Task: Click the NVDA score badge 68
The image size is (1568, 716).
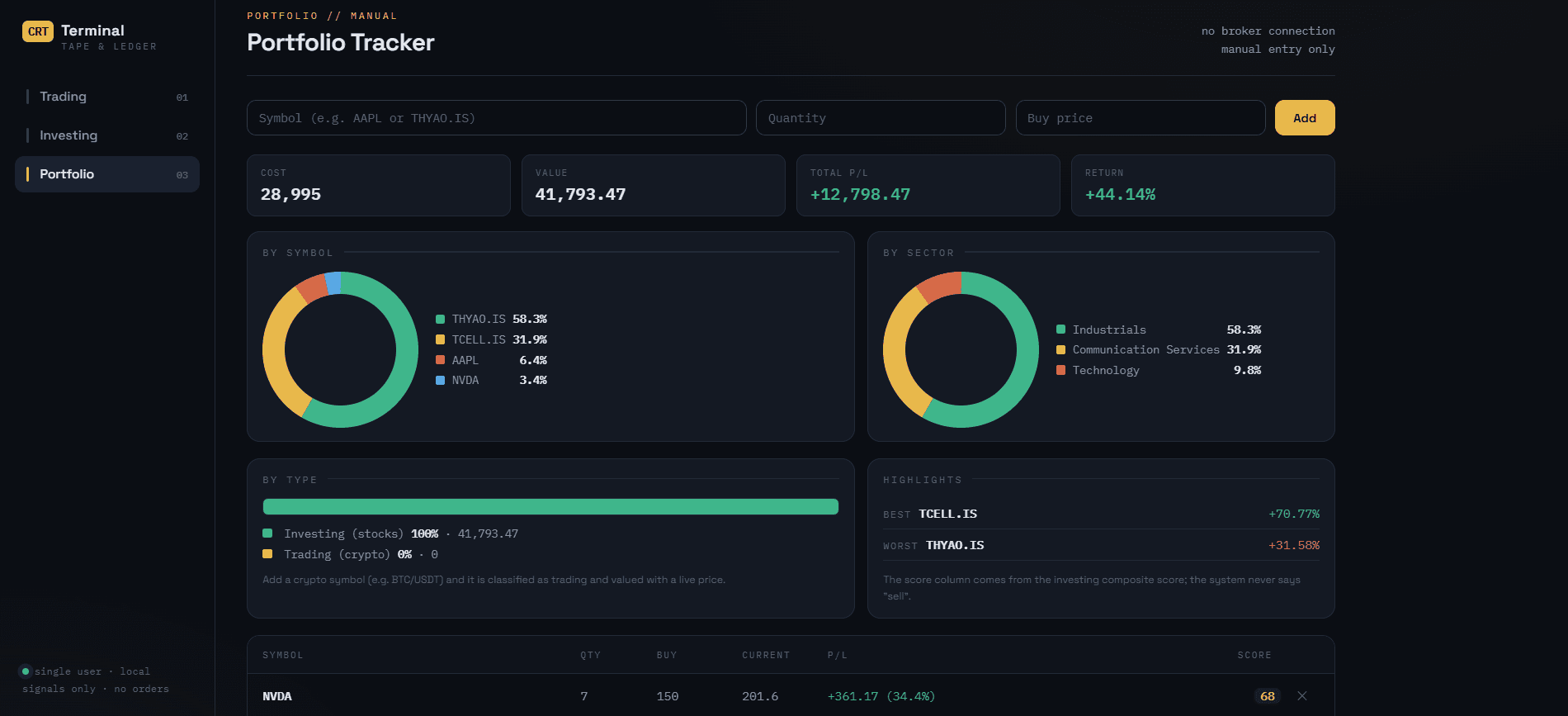Action: (1267, 696)
